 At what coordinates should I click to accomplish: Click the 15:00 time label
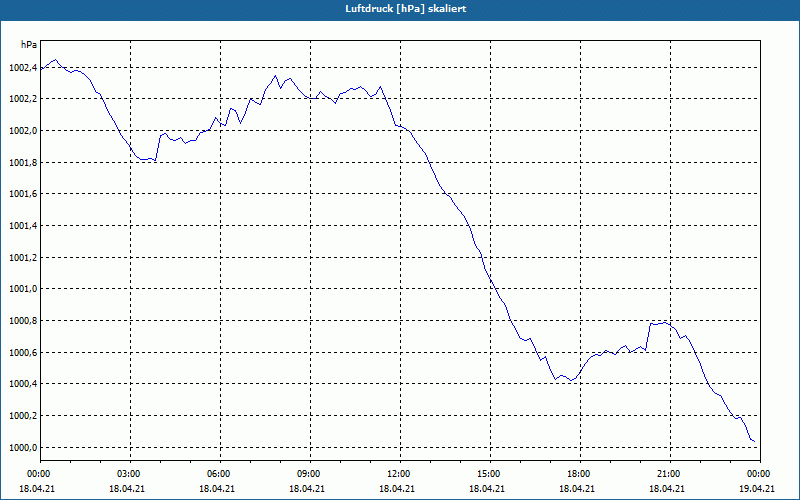pyautogui.click(x=490, y=474)
